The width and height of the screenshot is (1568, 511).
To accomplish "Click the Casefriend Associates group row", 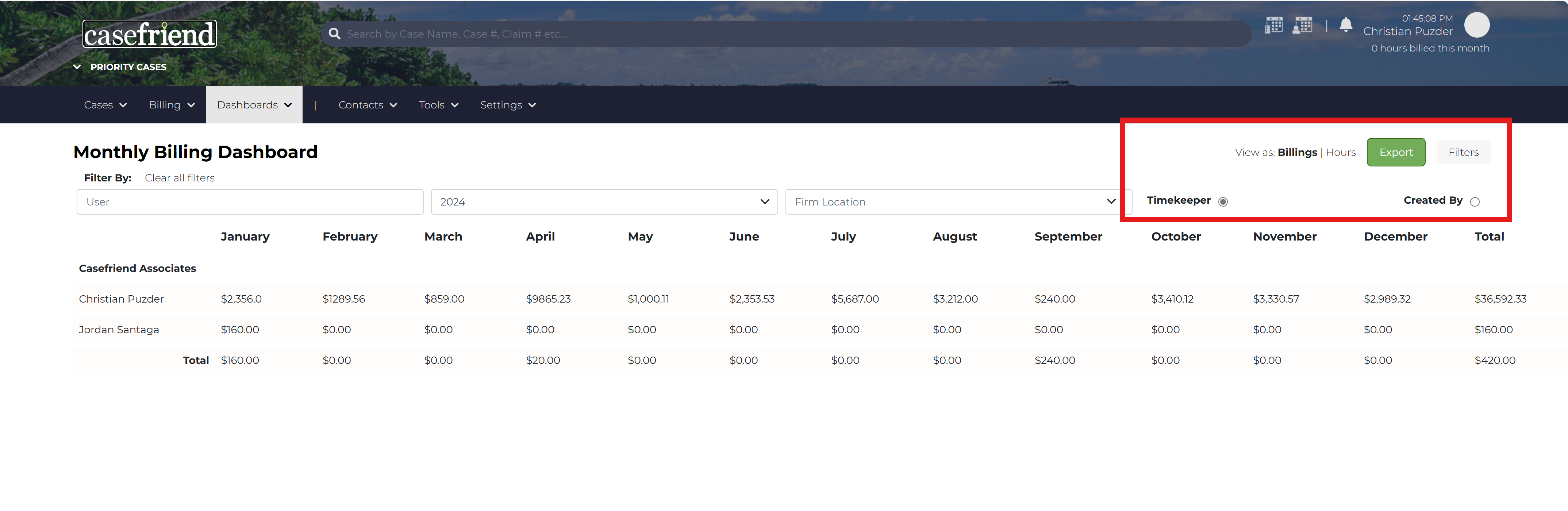I will 138,269.
